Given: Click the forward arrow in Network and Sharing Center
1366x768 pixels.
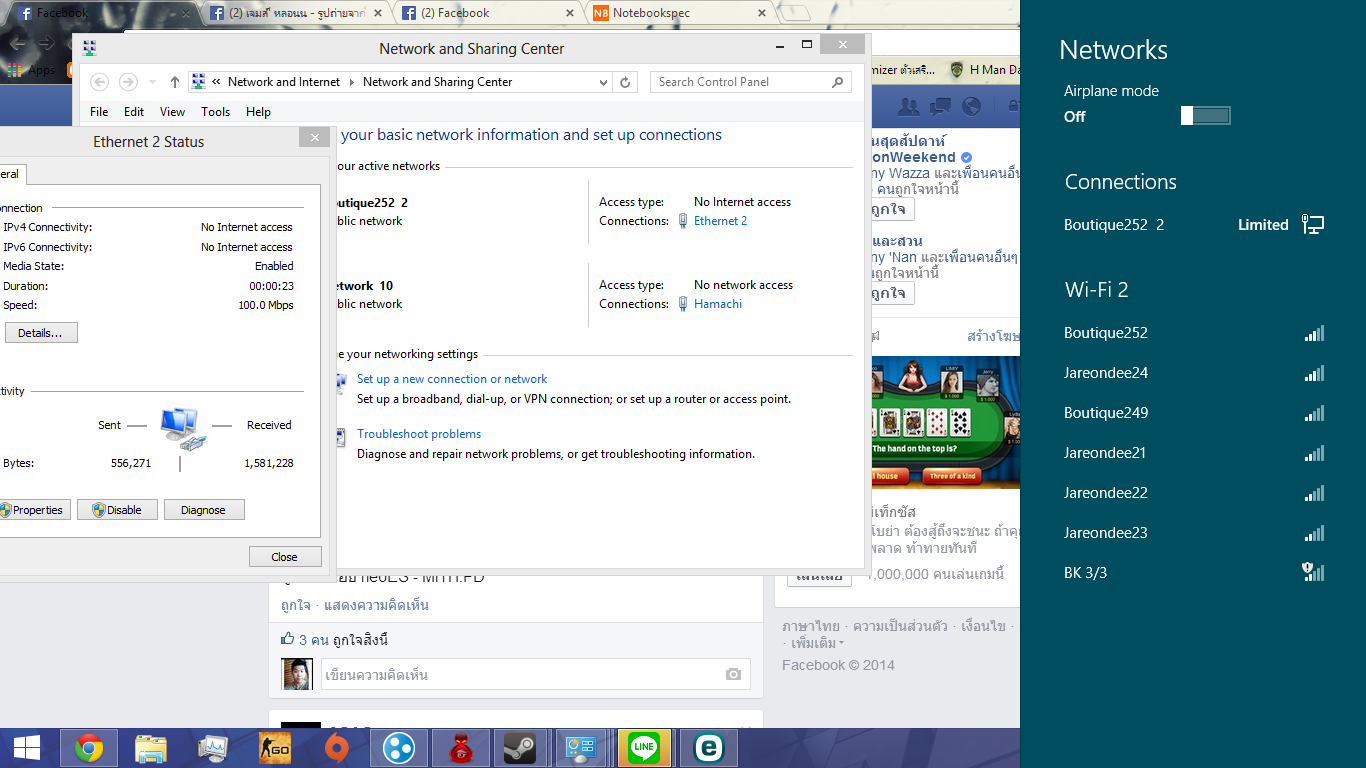Looking at the screenshot, I should tap(128, 82).
